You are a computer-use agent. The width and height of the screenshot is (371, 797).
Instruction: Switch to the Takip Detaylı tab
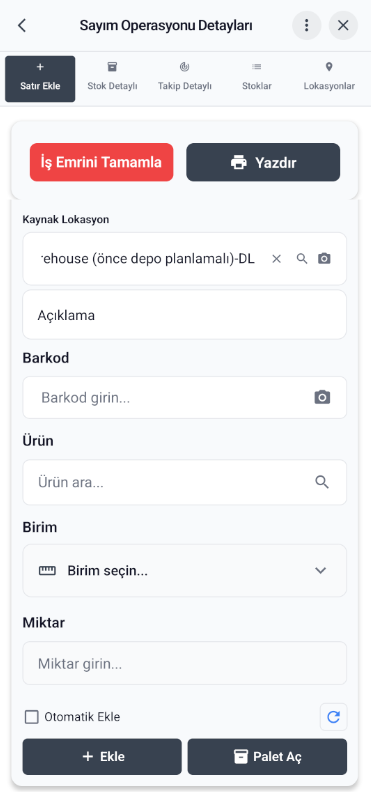click(x=184, y=77)
